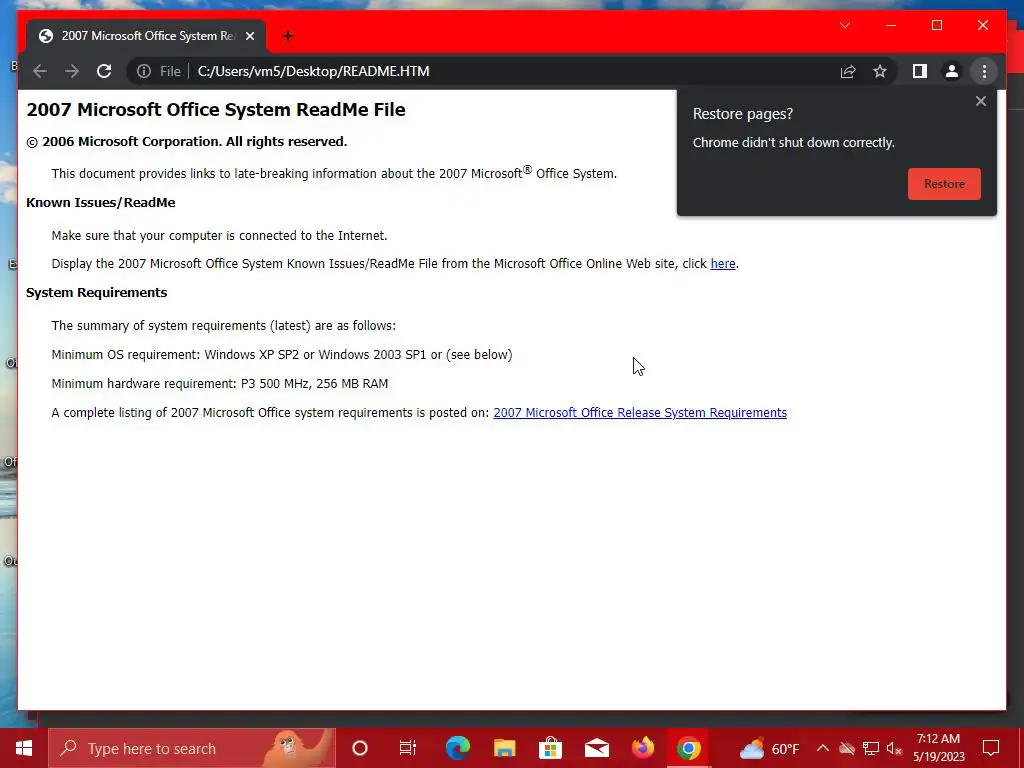The height and width of the screenshot is (768, 1024).
Task: Minimize the Chrome window
Action: coord(891,25)
